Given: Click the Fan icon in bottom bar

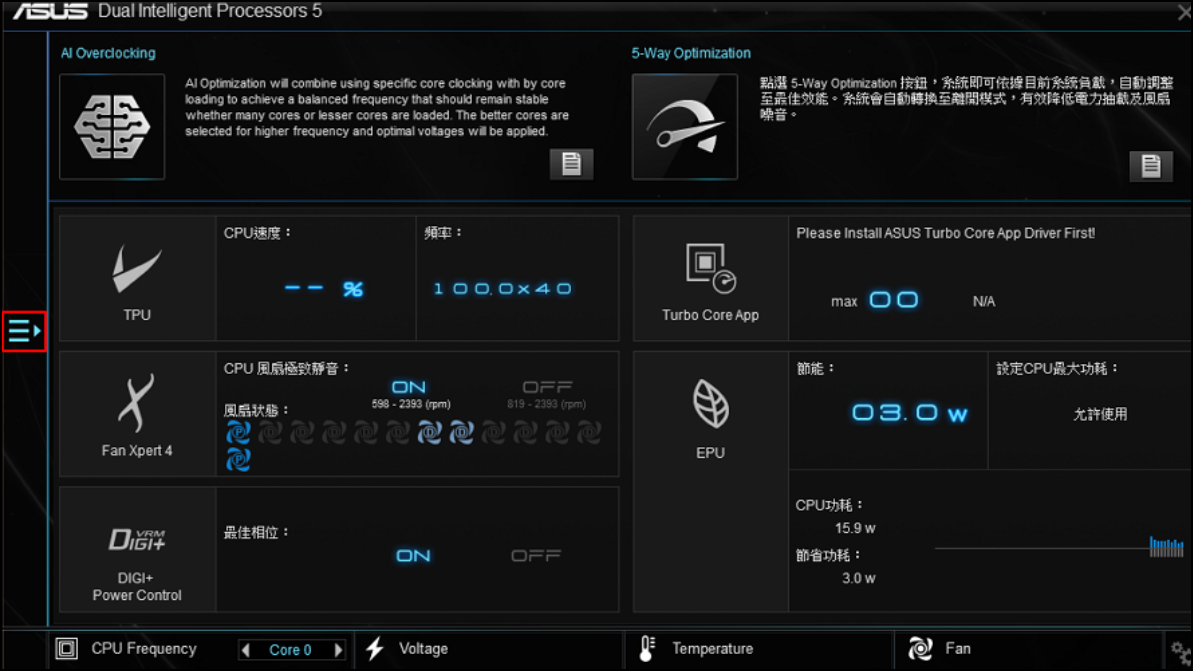Looking at the screenshot, I should pyautogui.click(x=921, y=649).
